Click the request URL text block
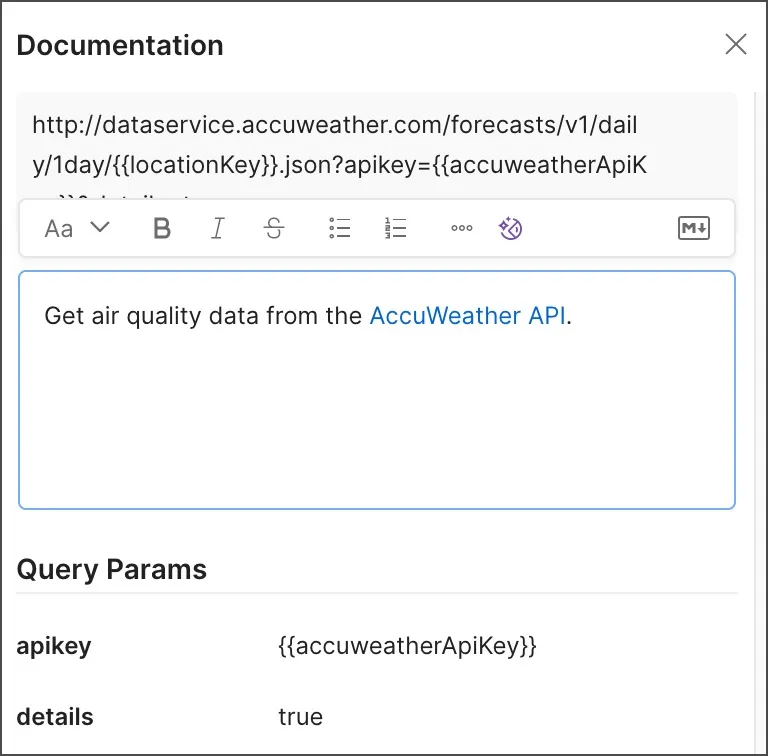The image size is (768, 756). coord(377,146)
